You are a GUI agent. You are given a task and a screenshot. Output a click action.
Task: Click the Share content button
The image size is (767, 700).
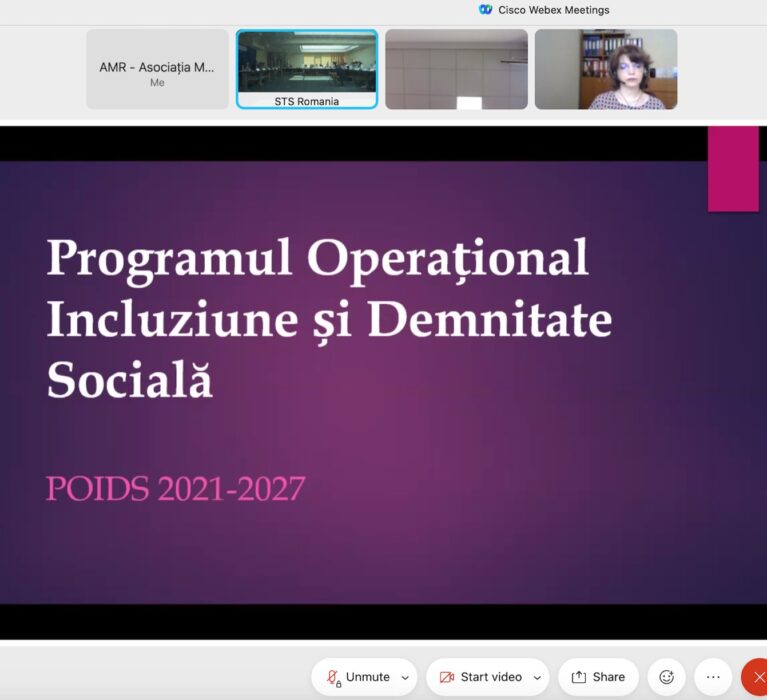click(x=598, y=677)
